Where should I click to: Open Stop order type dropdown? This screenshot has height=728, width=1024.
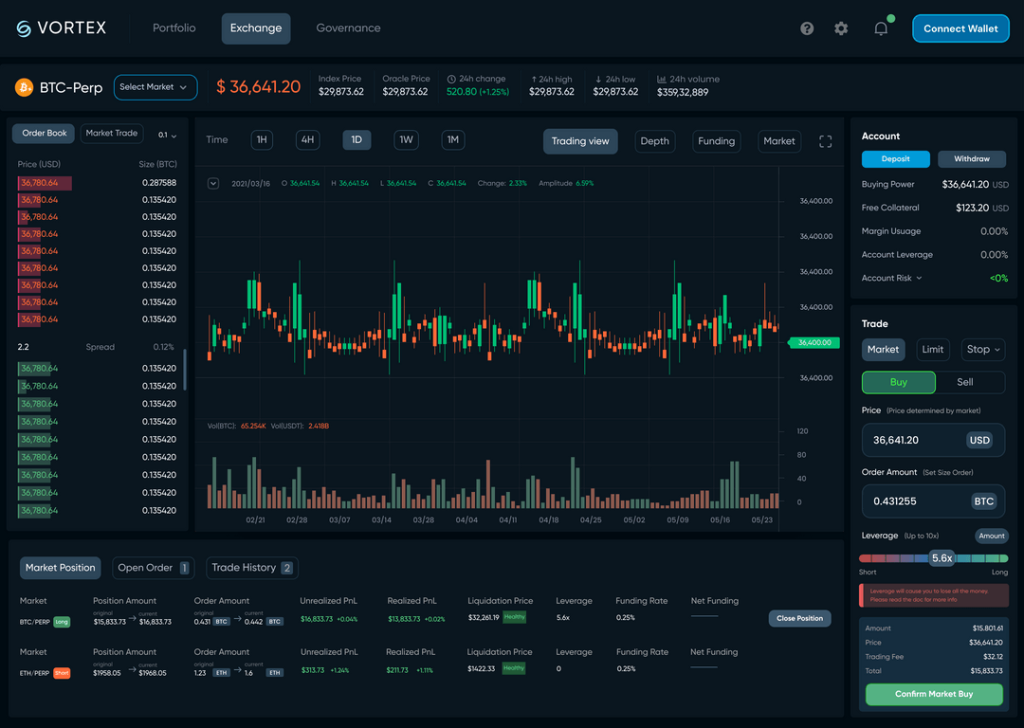(983, 349)
